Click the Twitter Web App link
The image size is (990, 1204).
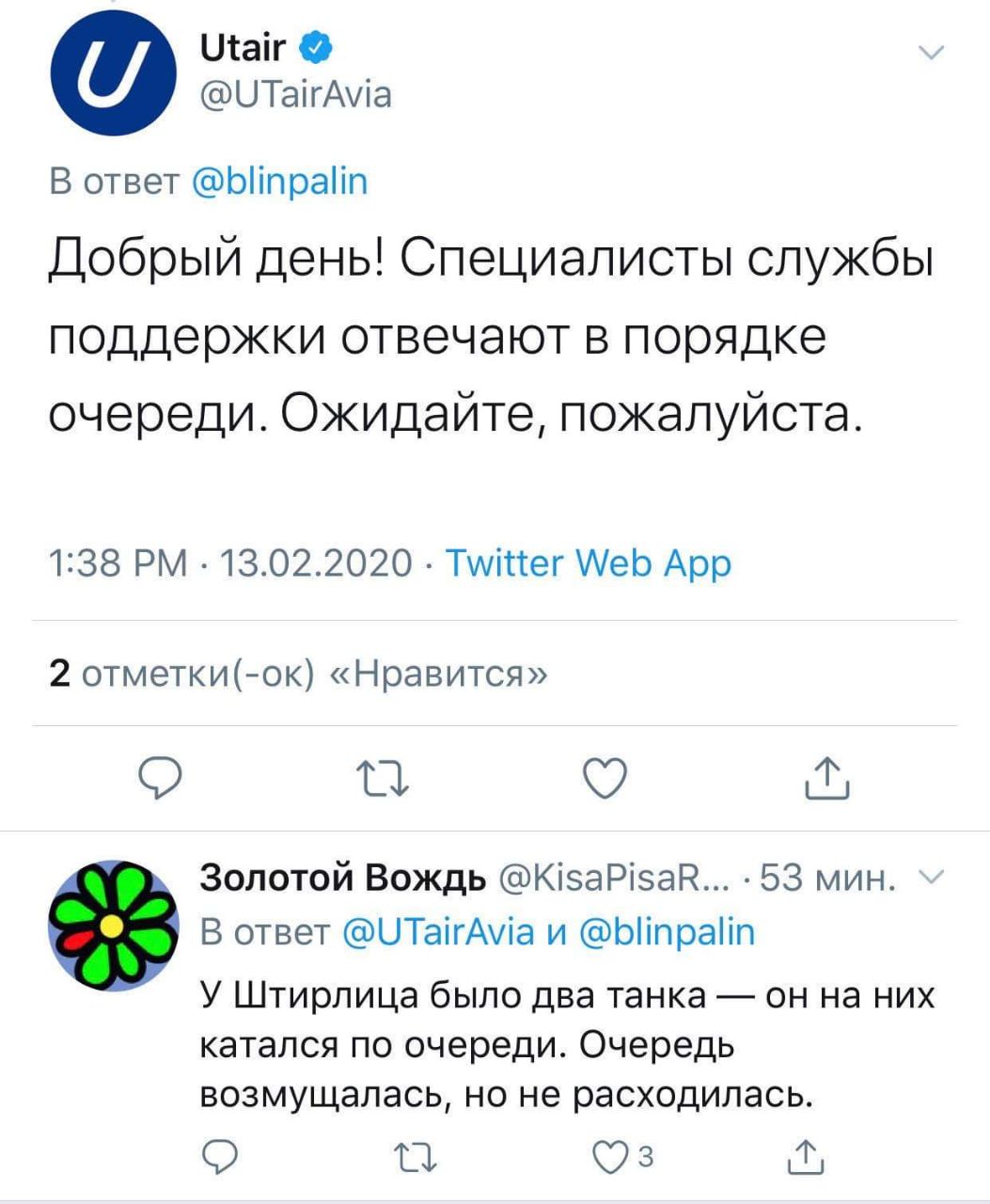(x=588, y=563)
